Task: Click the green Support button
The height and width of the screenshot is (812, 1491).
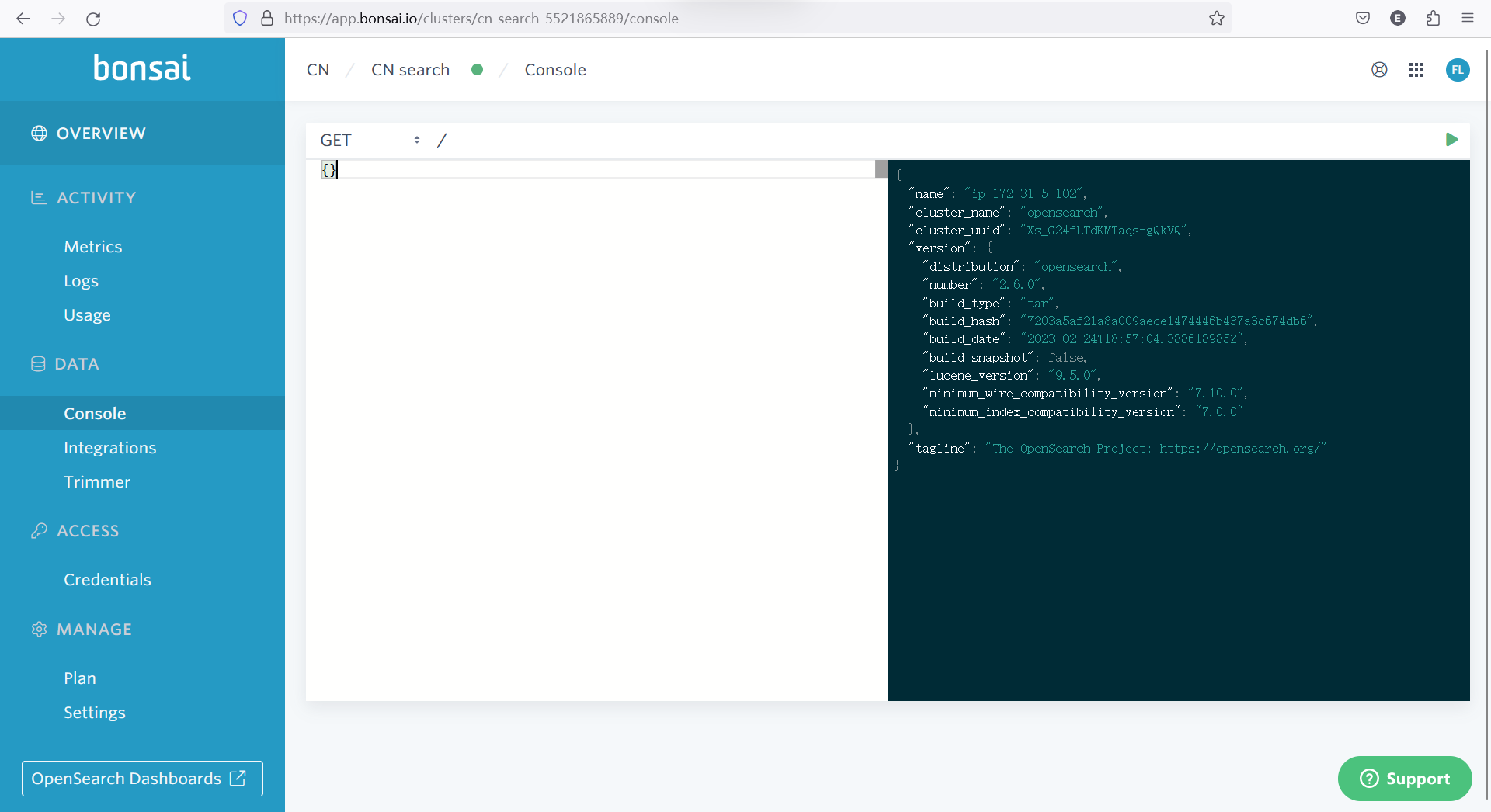Action: [1404, 779]
